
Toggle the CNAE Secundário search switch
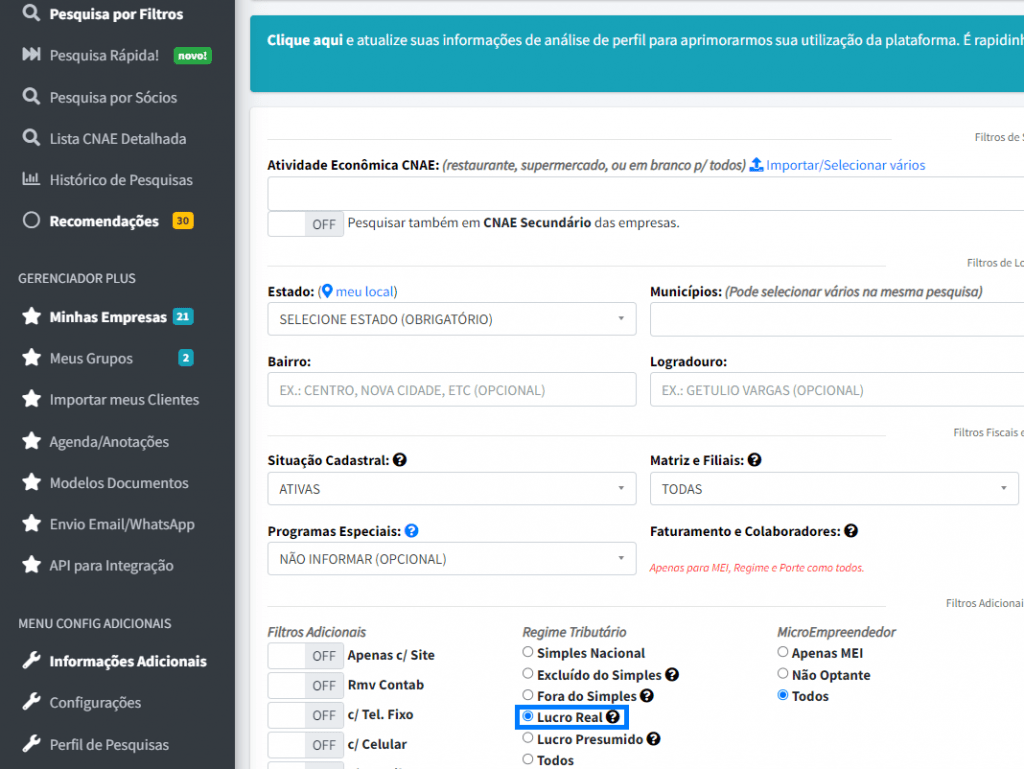[306, 224]
